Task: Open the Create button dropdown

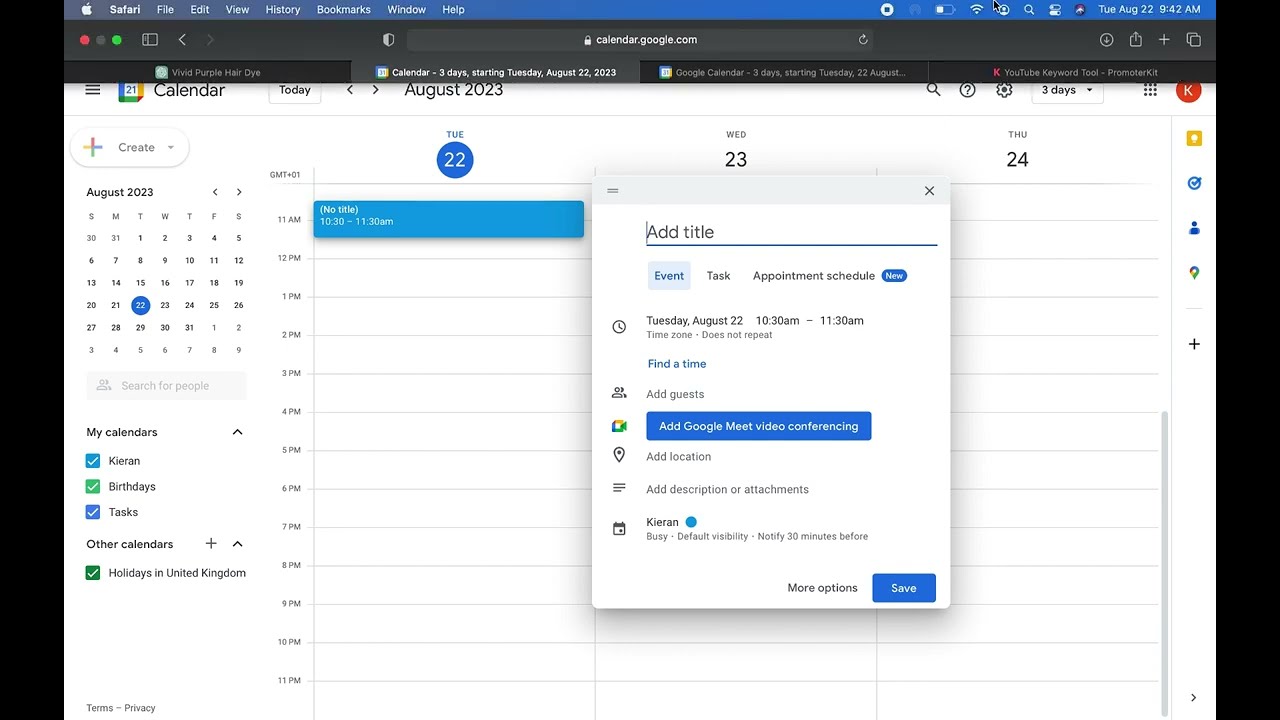Action: [170, 148]
